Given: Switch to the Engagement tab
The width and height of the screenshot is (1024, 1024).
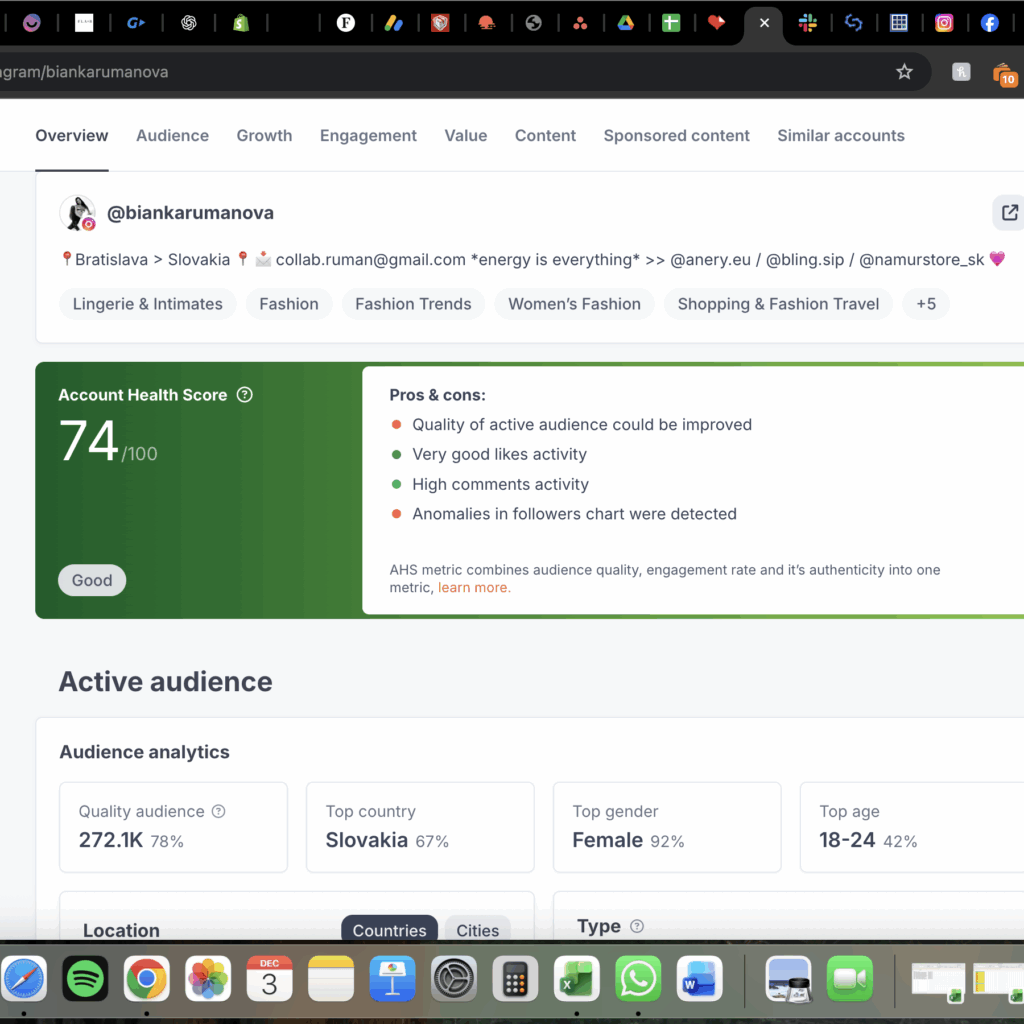Looking at the screenshot, I should (368, 136).
